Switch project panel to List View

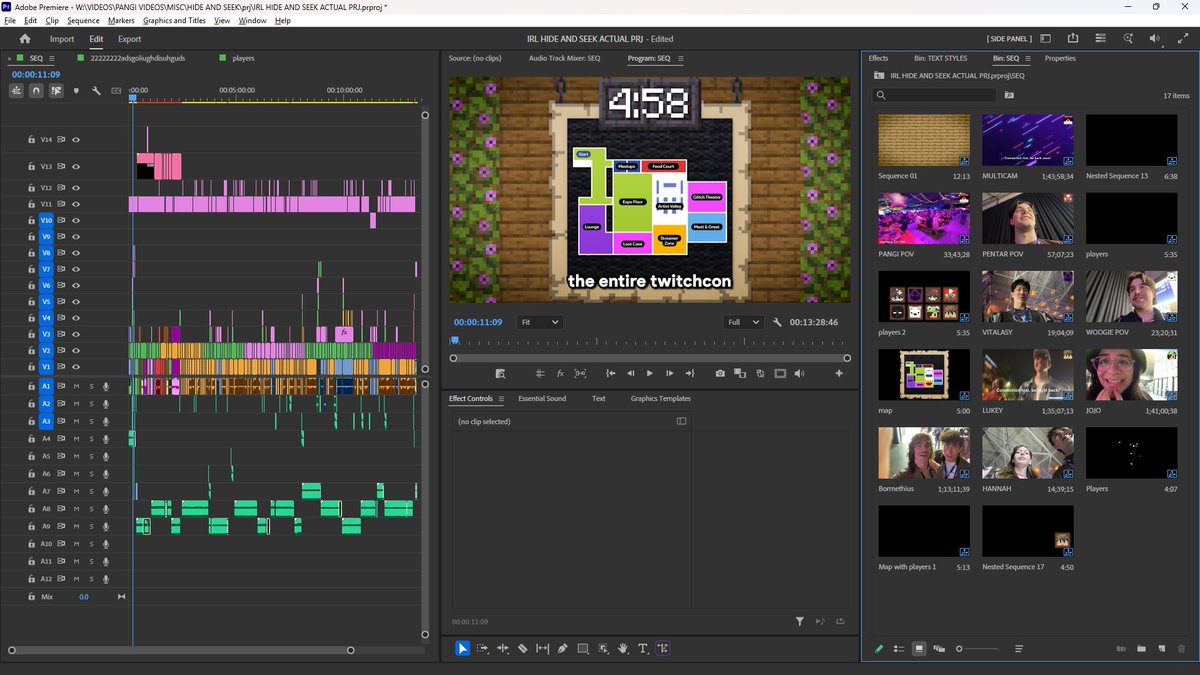point(899,649)
